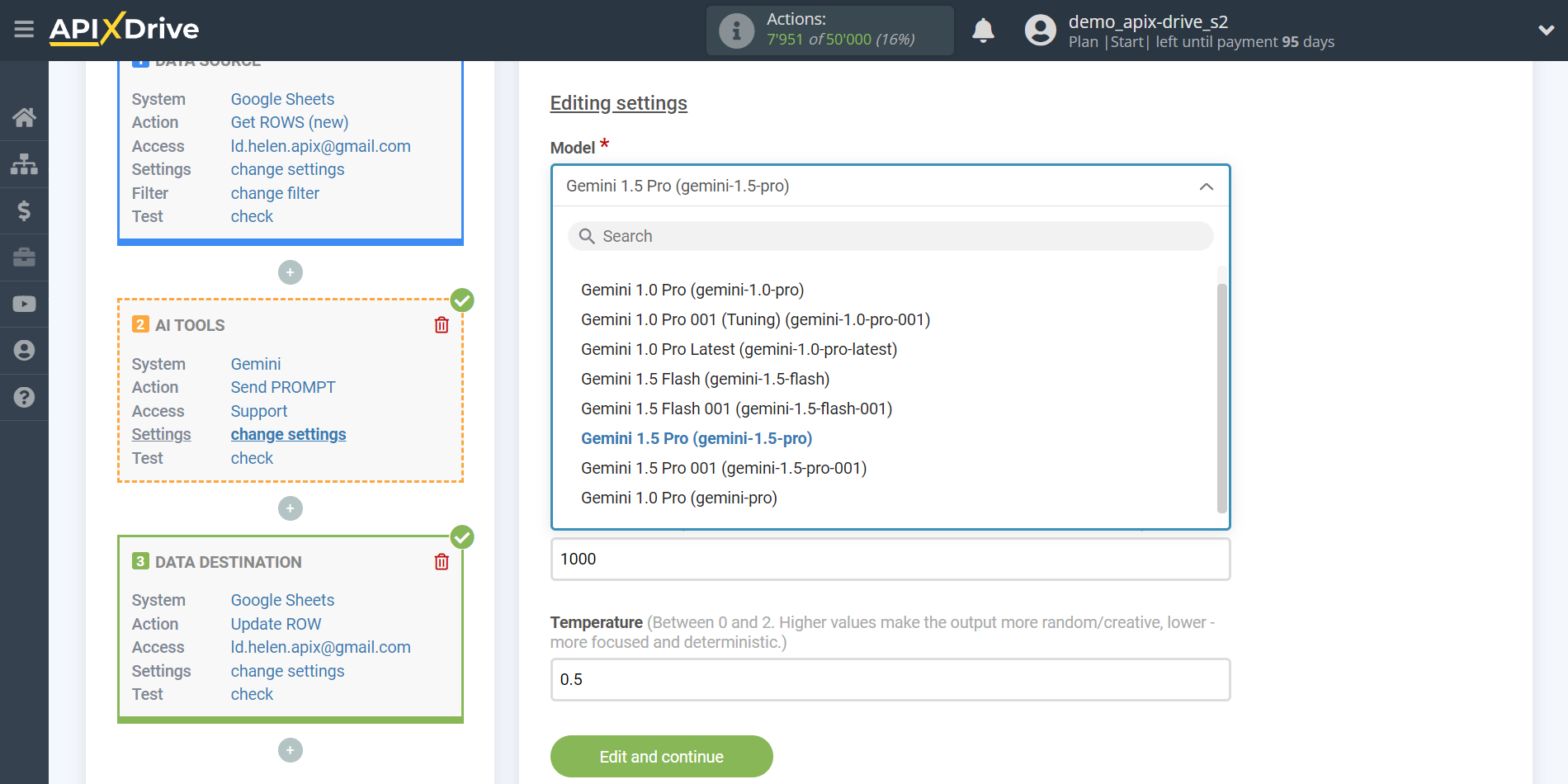Select Gemini 1.5 Pro 001 option
Viewport: 1568px width, 784px height.
pos(724,468)
